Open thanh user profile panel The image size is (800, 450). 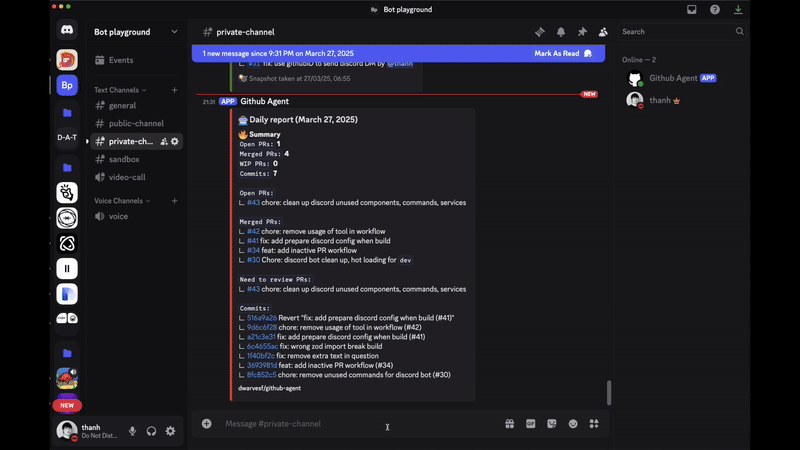tap(87, 431)
